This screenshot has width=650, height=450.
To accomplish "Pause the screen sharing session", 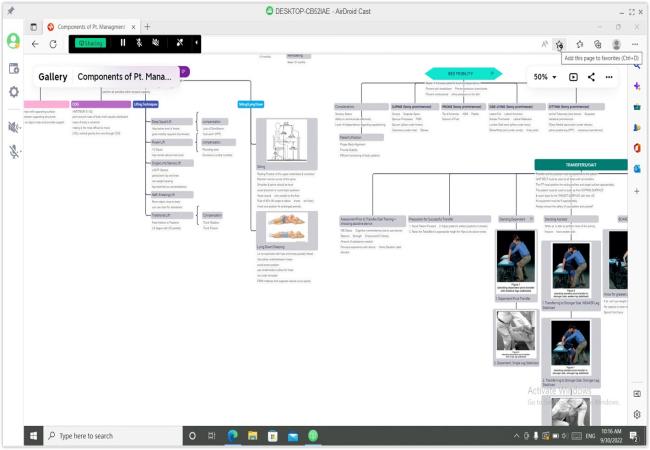I will pyautogui.click(x=123, y=43).
